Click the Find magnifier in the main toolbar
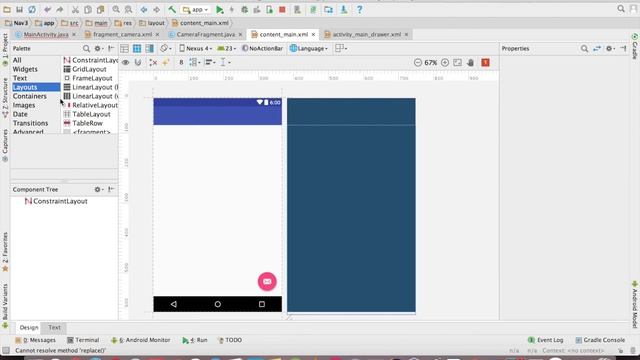Screen dimensions: 640x360 [x=116, y=9]
